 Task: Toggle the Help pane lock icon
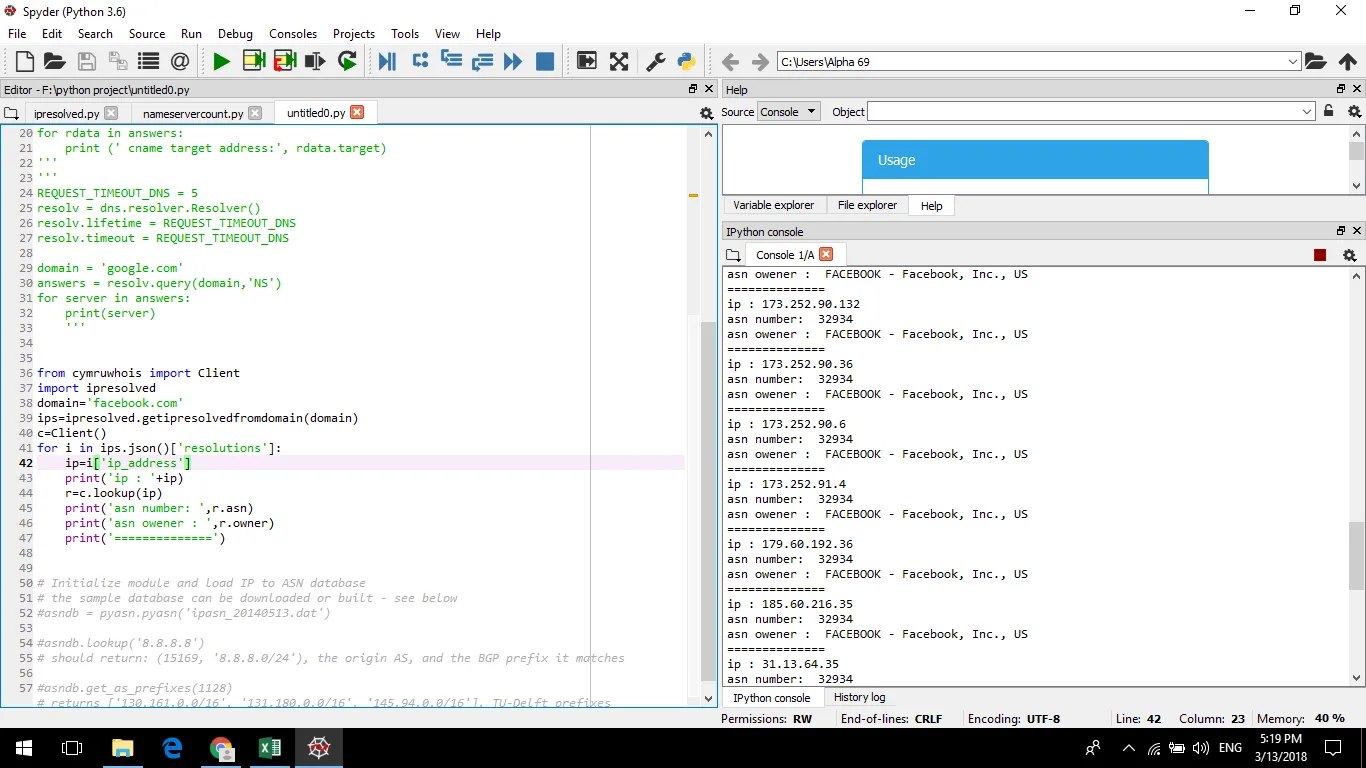(1328, 112)
